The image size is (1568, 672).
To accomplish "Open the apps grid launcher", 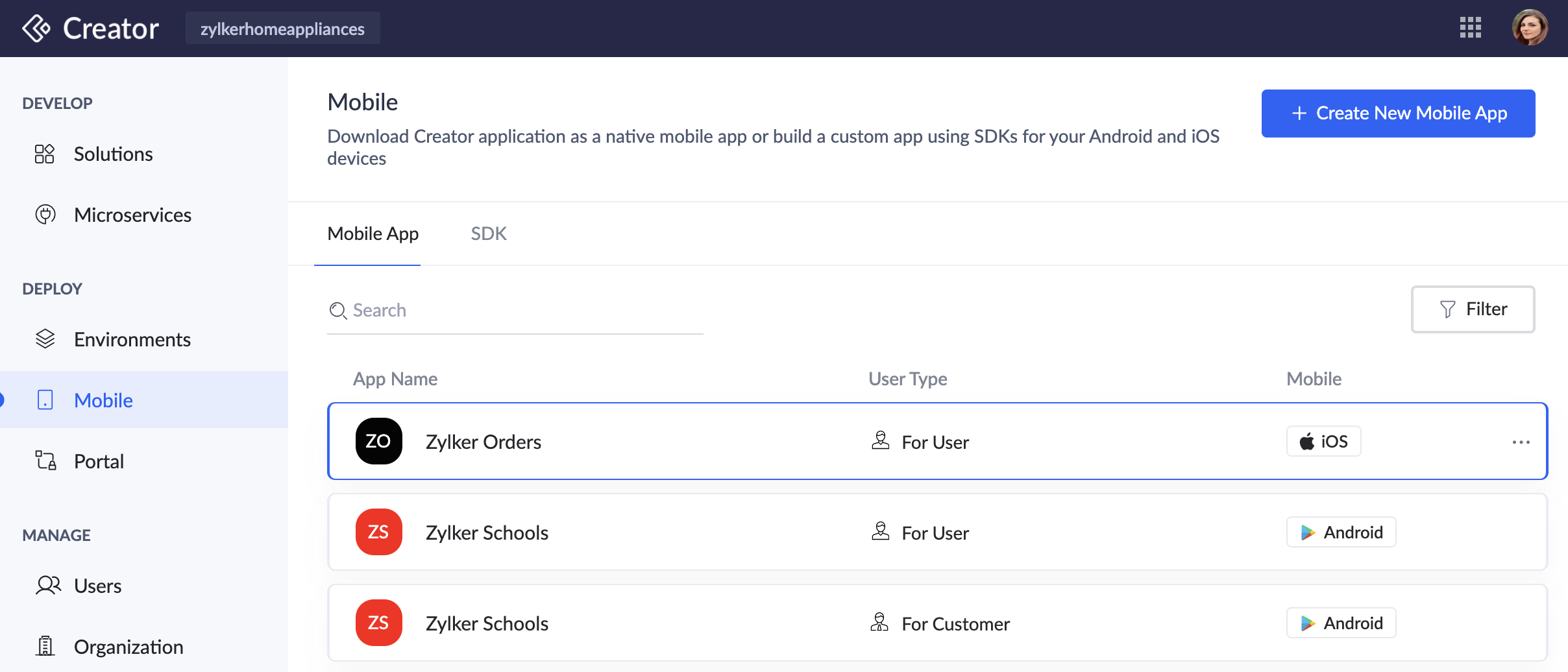I will 1471,27.
